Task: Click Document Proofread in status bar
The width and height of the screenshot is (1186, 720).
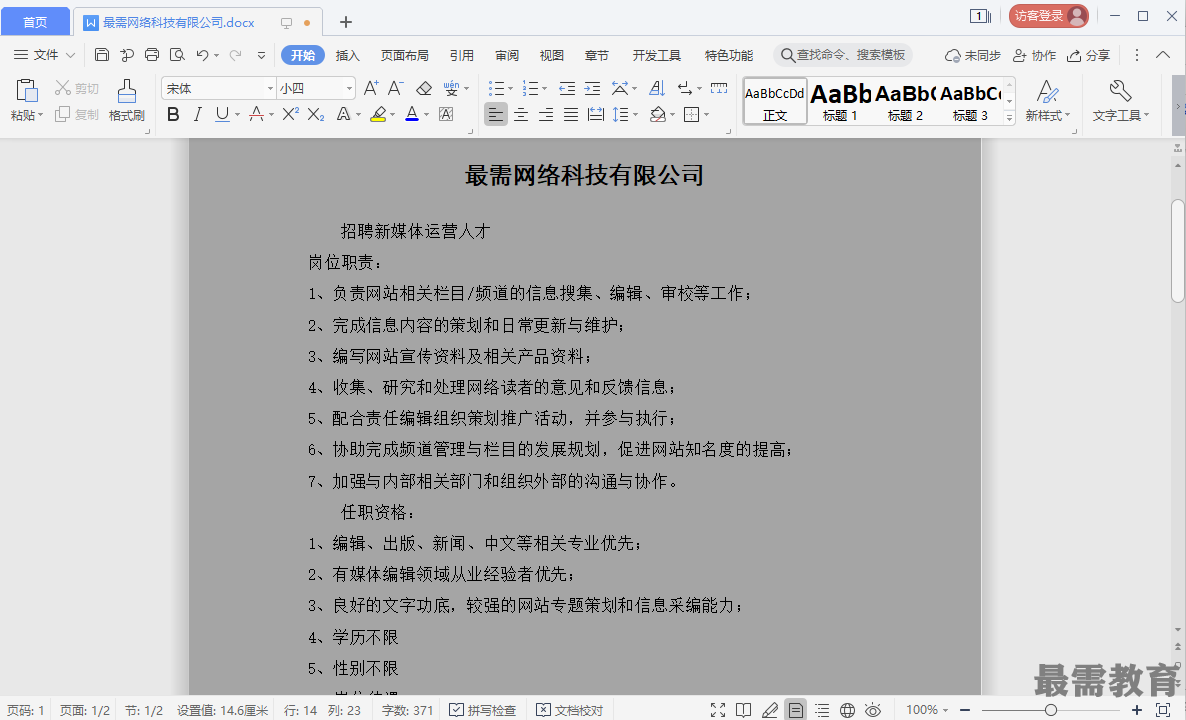Action: click(570, 710)
